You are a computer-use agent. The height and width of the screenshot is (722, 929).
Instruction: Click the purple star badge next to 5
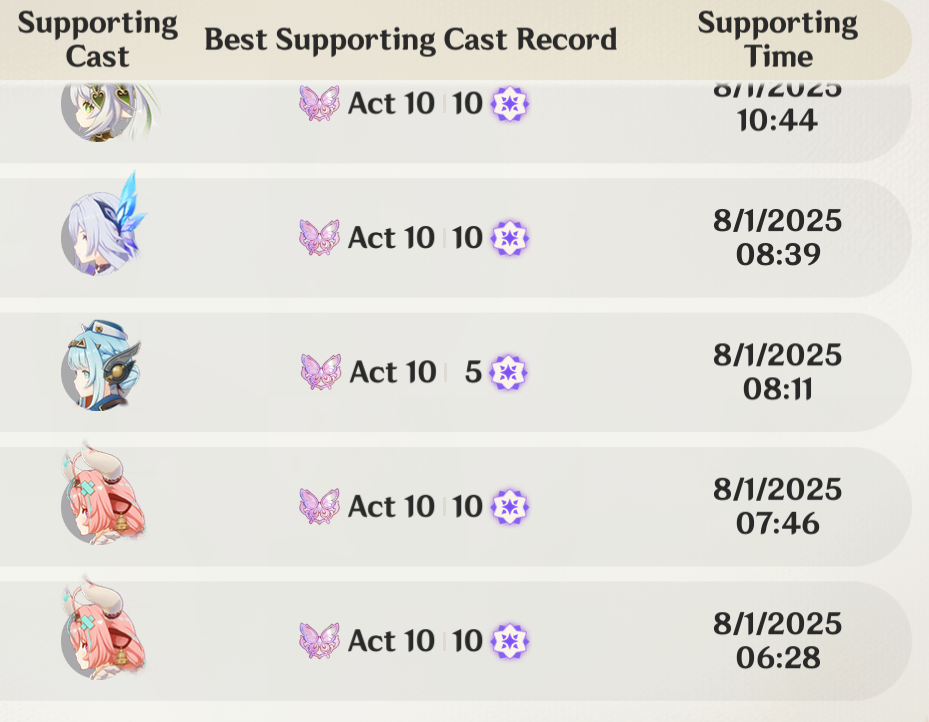[x=509, y=373]
